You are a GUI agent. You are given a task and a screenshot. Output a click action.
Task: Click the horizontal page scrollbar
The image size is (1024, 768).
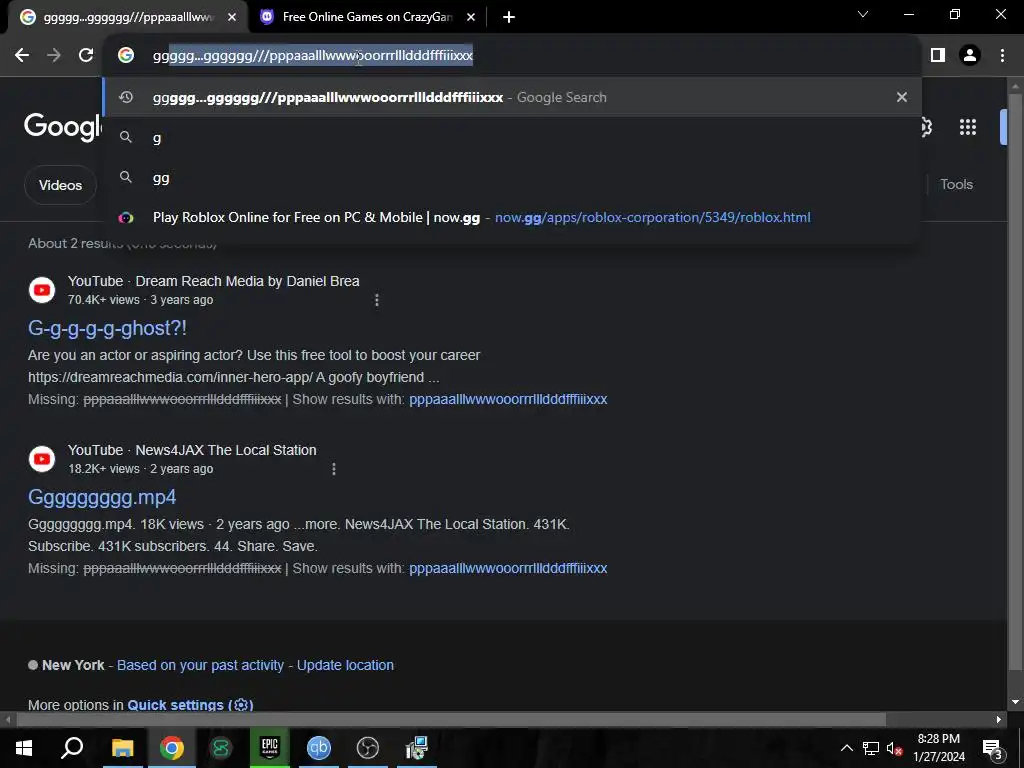point(451,719)
